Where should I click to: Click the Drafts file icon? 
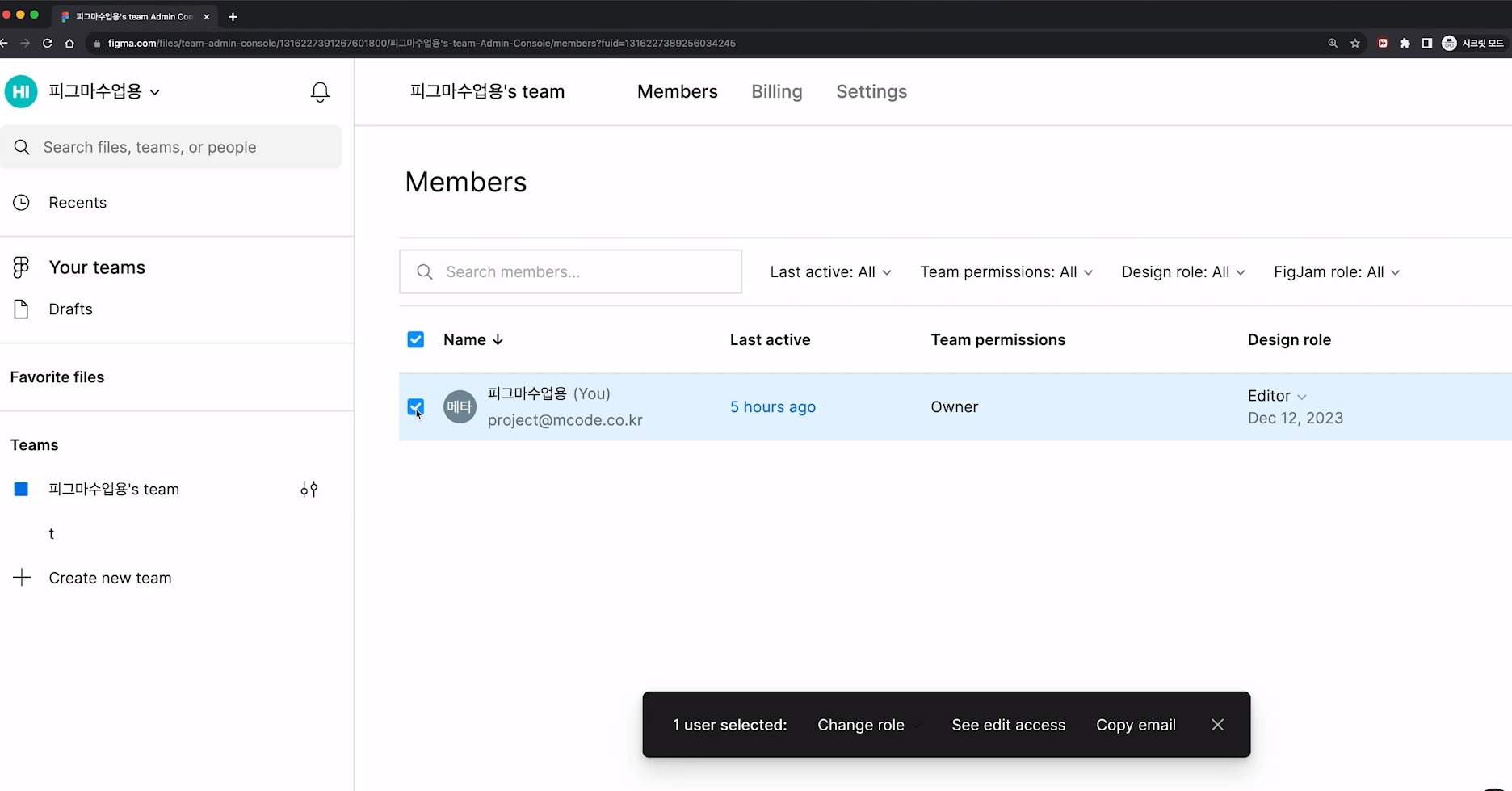22,309
